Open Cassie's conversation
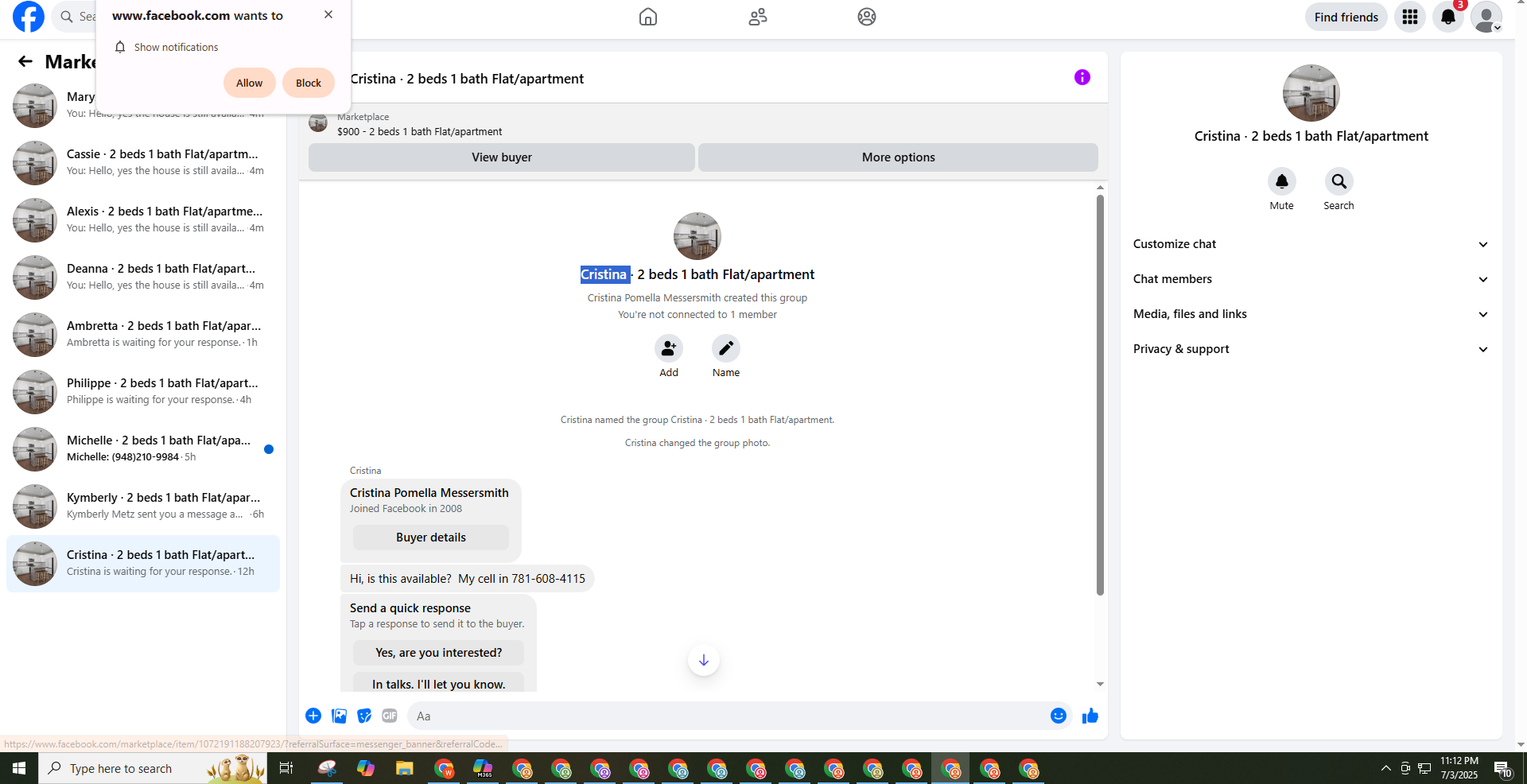1527x784 pixels. [143, 163]
